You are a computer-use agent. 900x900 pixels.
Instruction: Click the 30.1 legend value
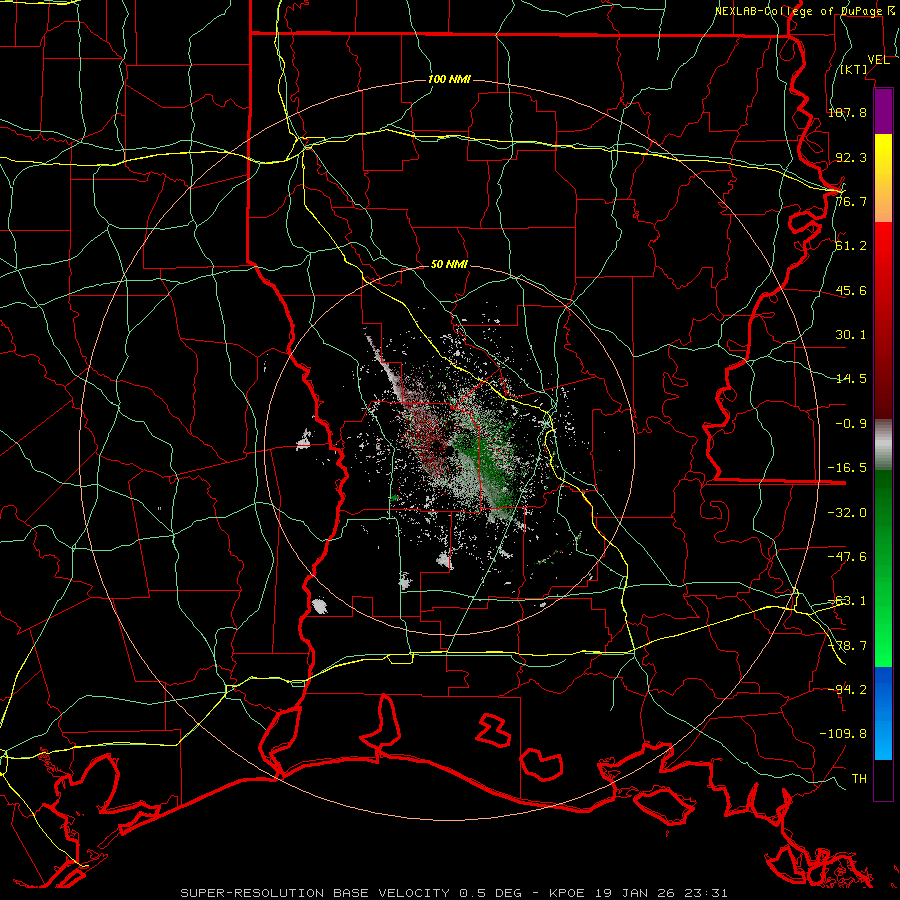(x=851, y=334)
